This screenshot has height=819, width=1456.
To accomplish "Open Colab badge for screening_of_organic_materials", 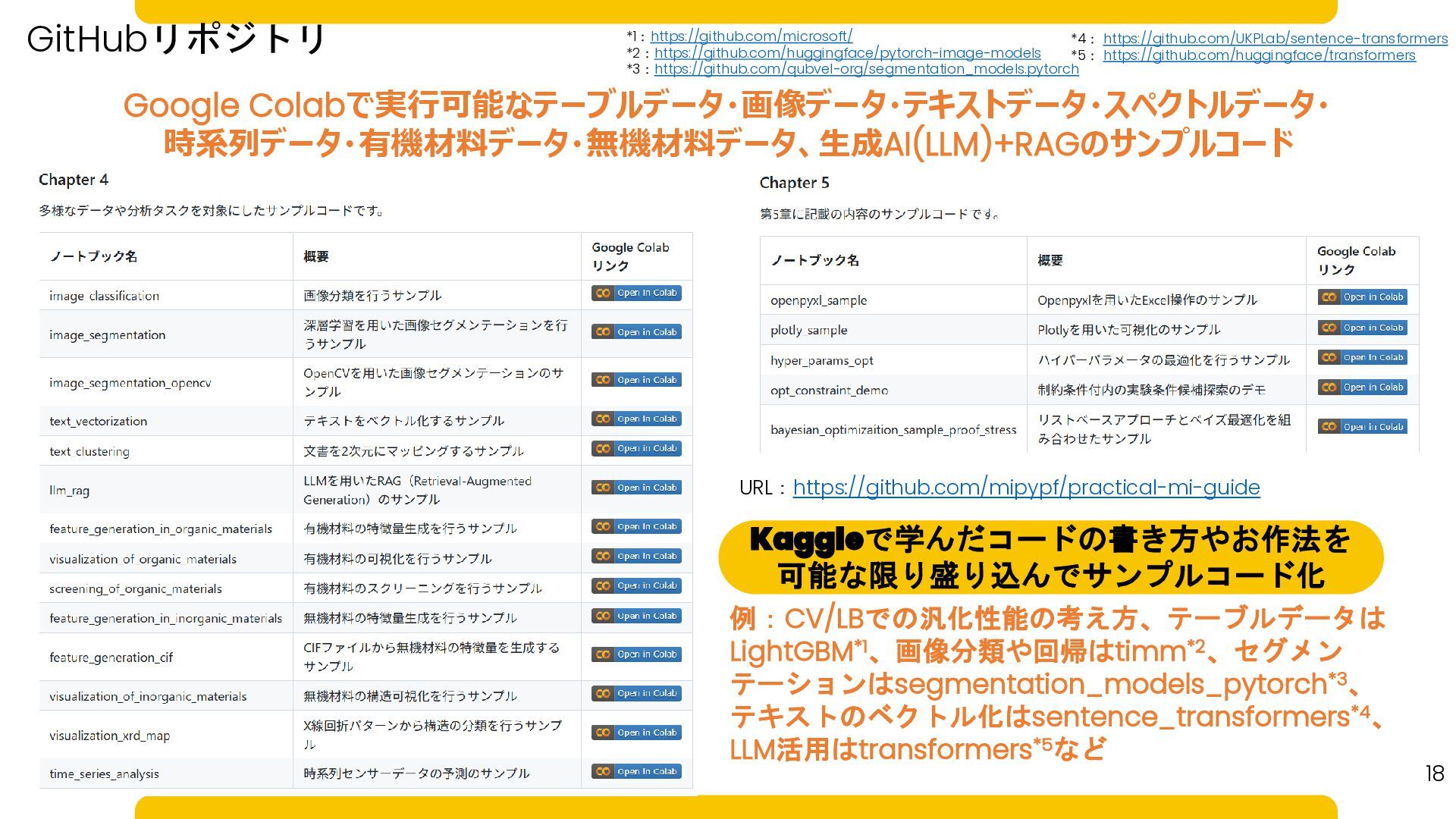I will pos(636,585).
